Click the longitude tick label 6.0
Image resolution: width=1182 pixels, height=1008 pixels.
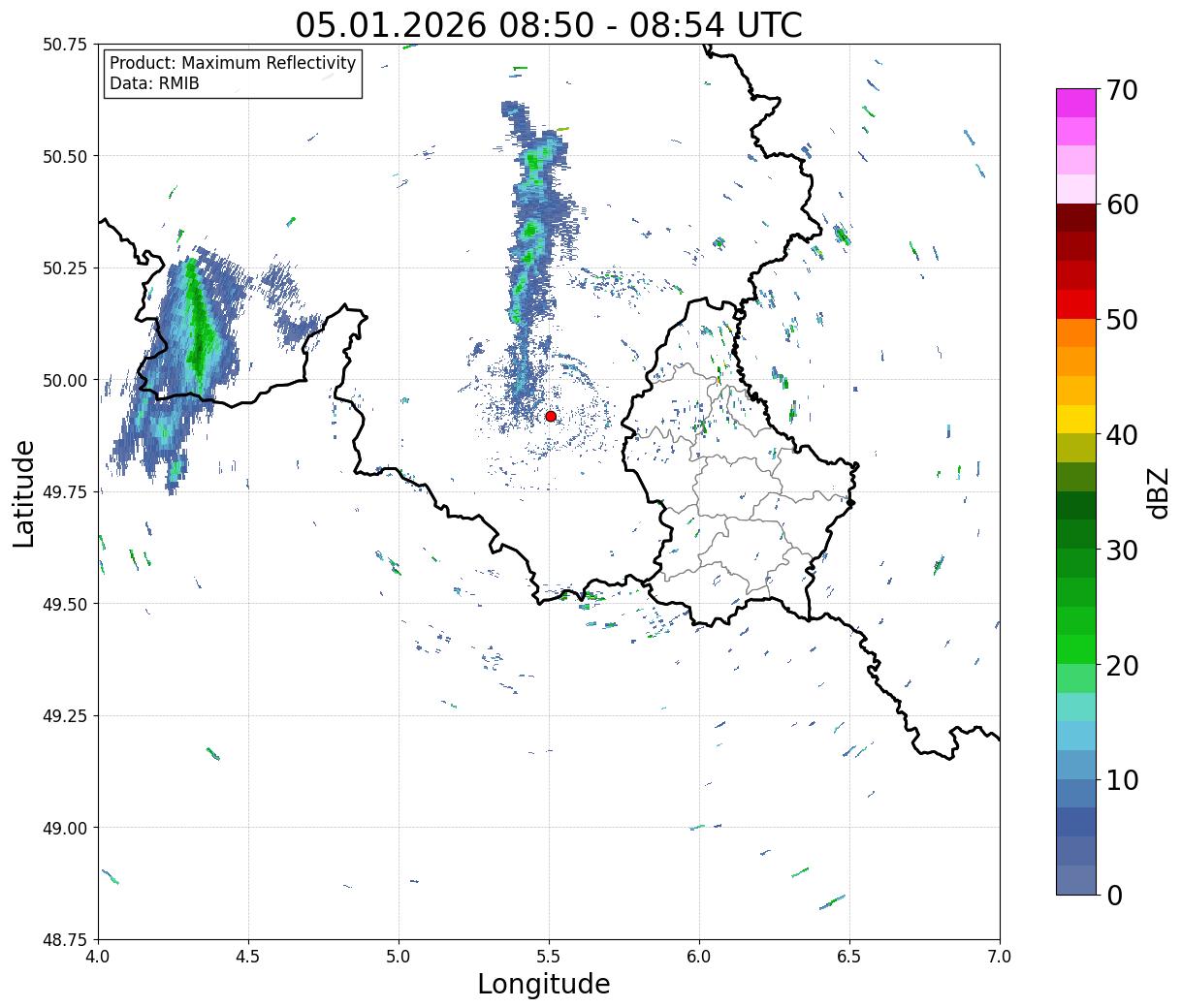(699, 957)
